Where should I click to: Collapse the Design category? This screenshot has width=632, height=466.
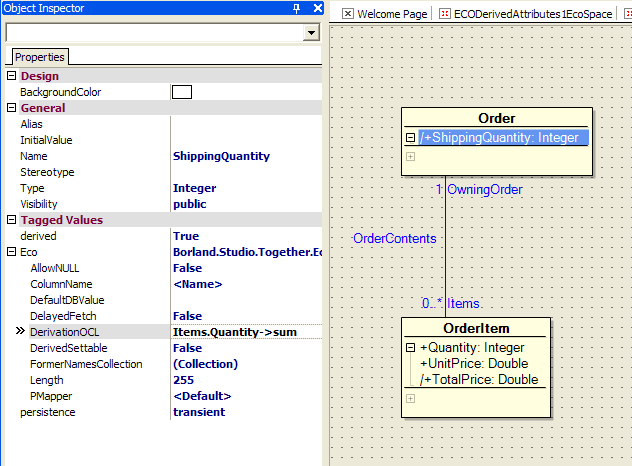12,76
